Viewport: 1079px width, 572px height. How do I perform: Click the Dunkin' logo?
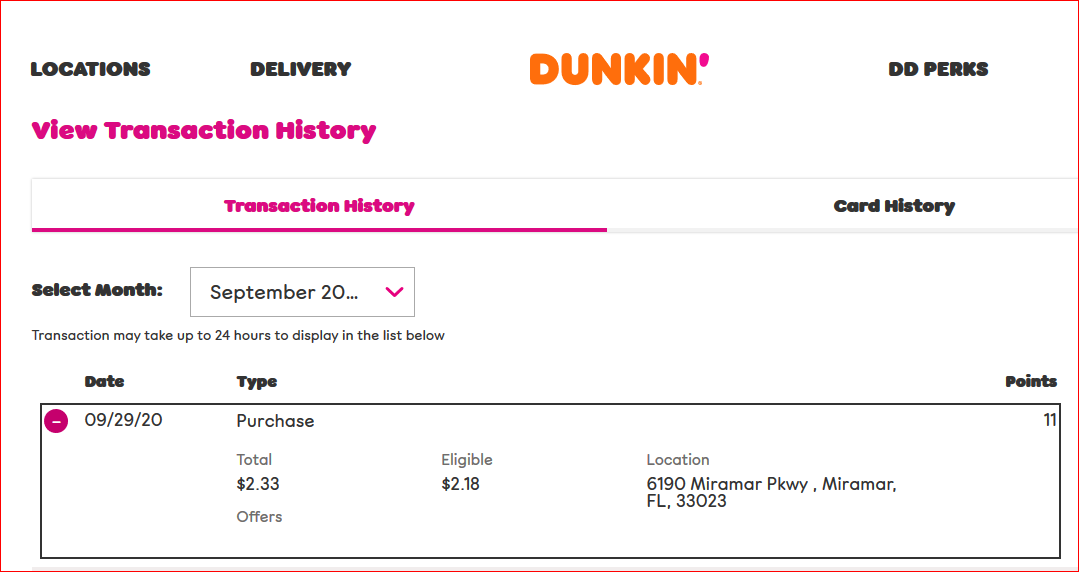click(619, 69)
